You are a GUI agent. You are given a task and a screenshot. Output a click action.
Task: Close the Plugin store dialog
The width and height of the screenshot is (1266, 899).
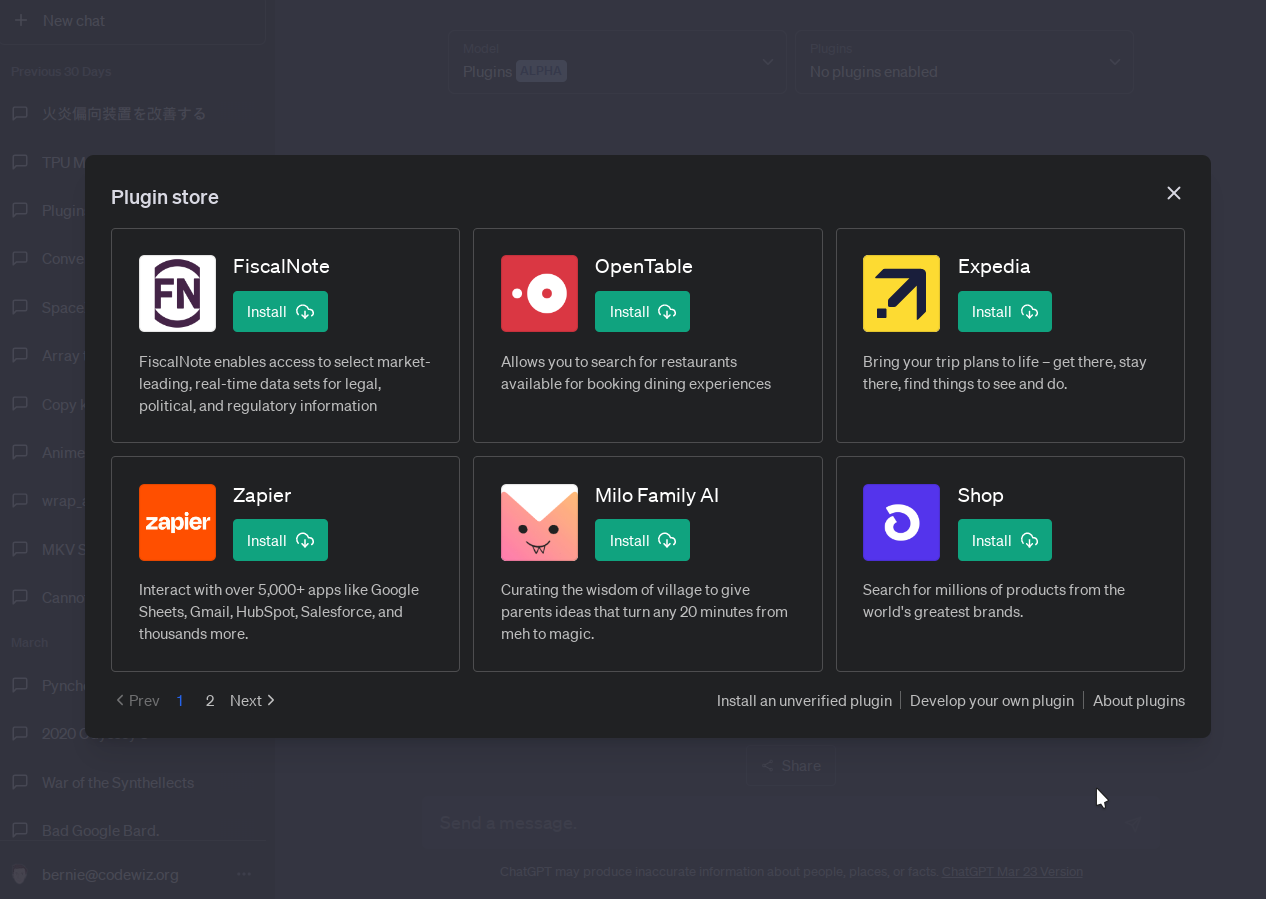(1173, 193)
